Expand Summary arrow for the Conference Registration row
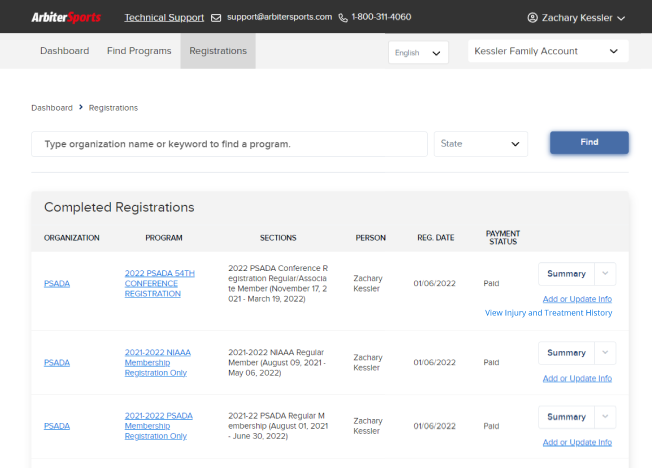The height and width of the screenshot is (468, 652). (605, 274)
